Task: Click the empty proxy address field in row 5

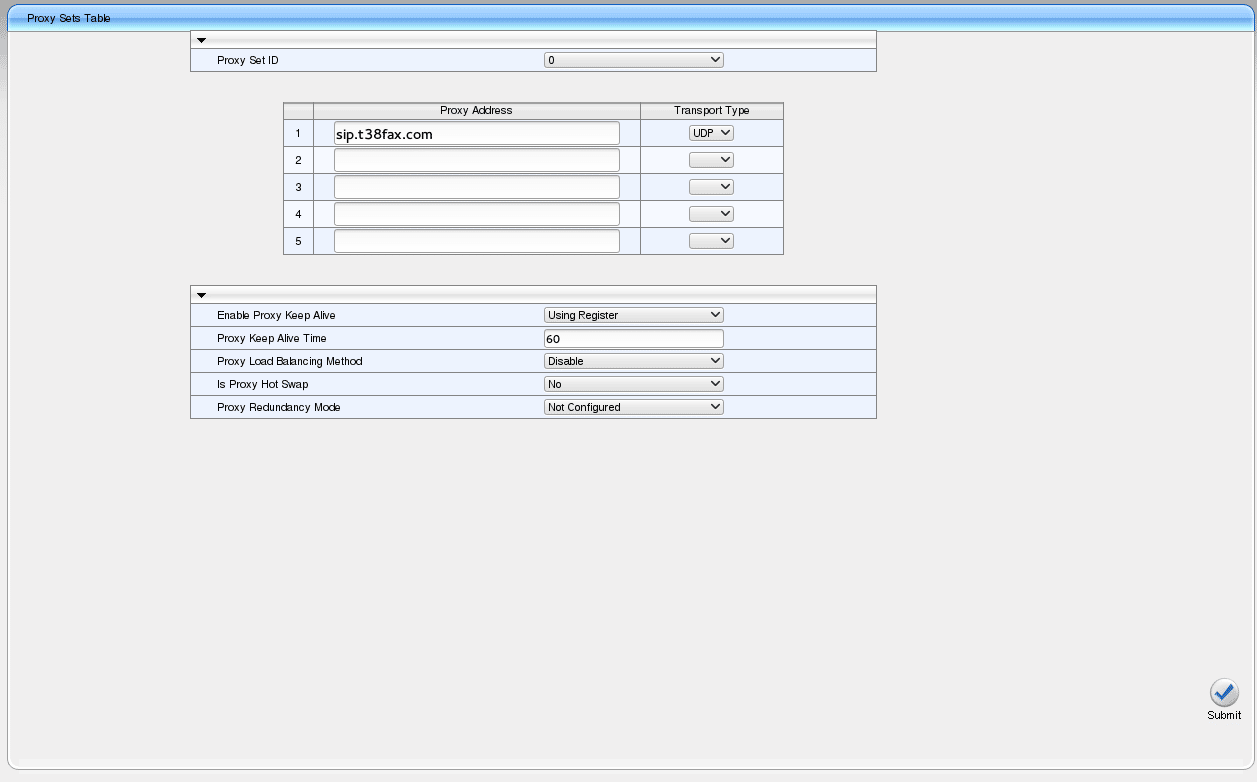Action: pyautogui.click(x=477, y=241)
